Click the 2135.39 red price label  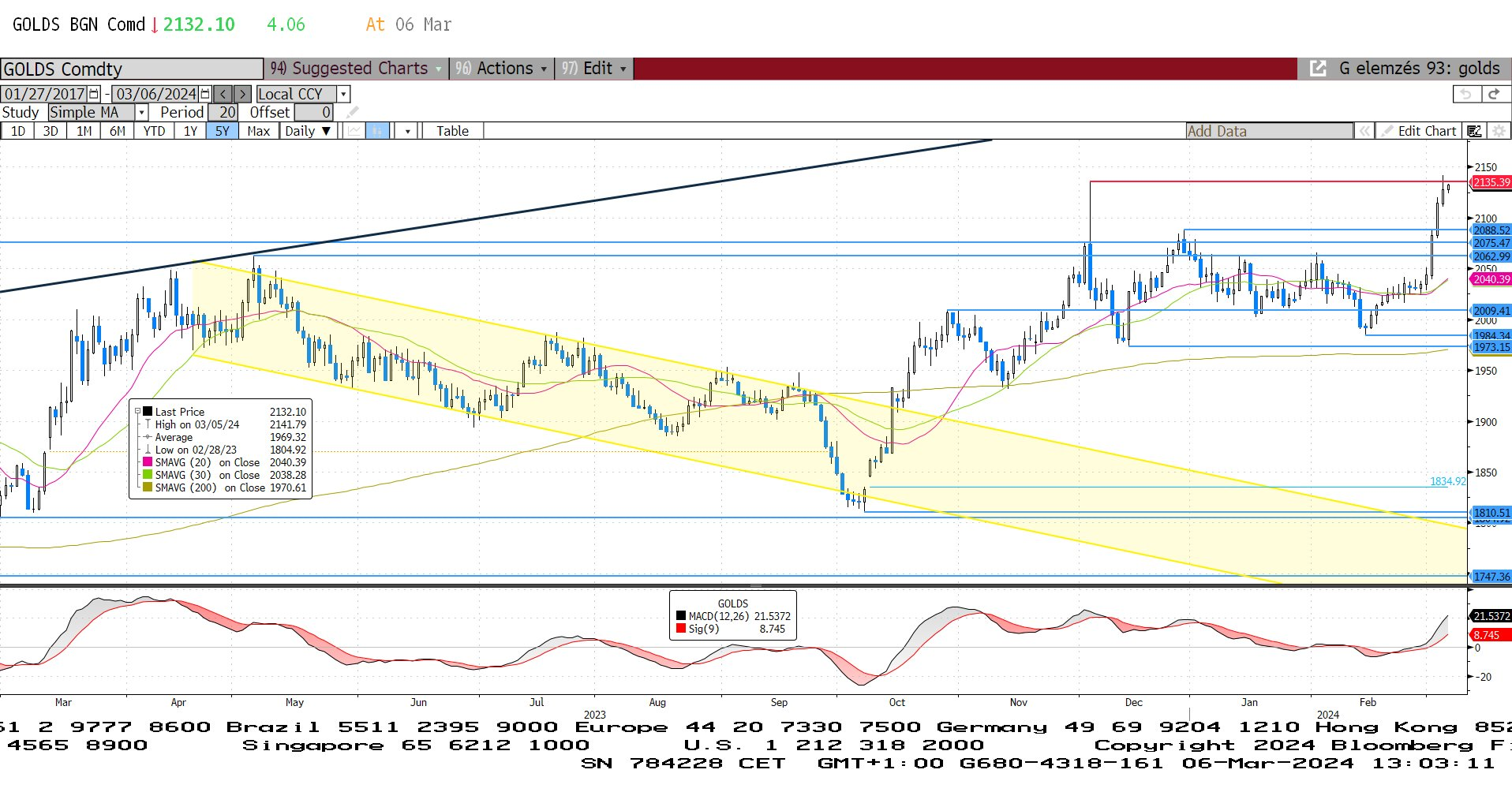1491,182
